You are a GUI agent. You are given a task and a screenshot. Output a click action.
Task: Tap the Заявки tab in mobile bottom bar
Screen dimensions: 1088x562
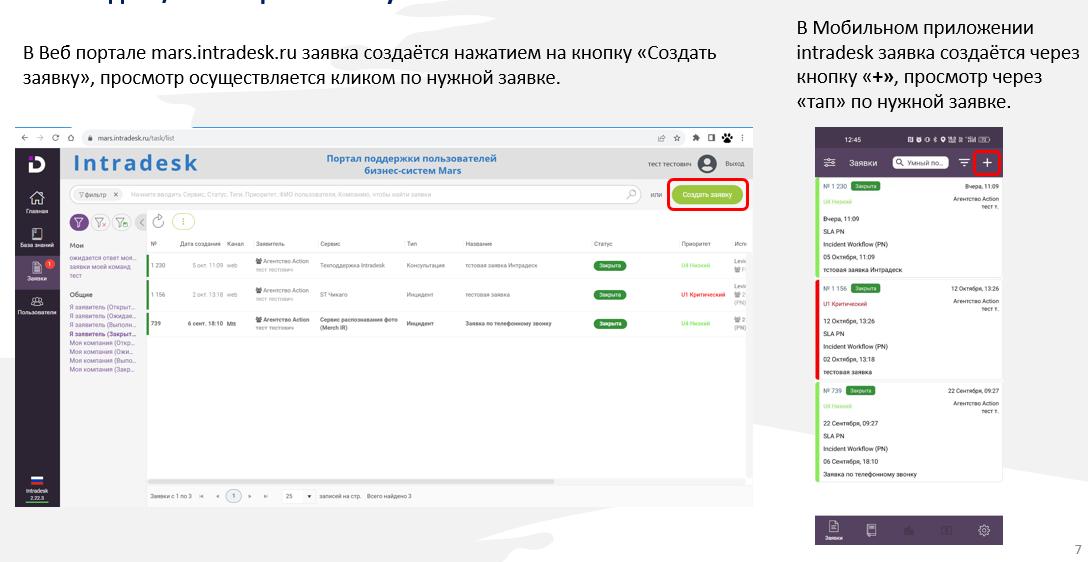833,530
